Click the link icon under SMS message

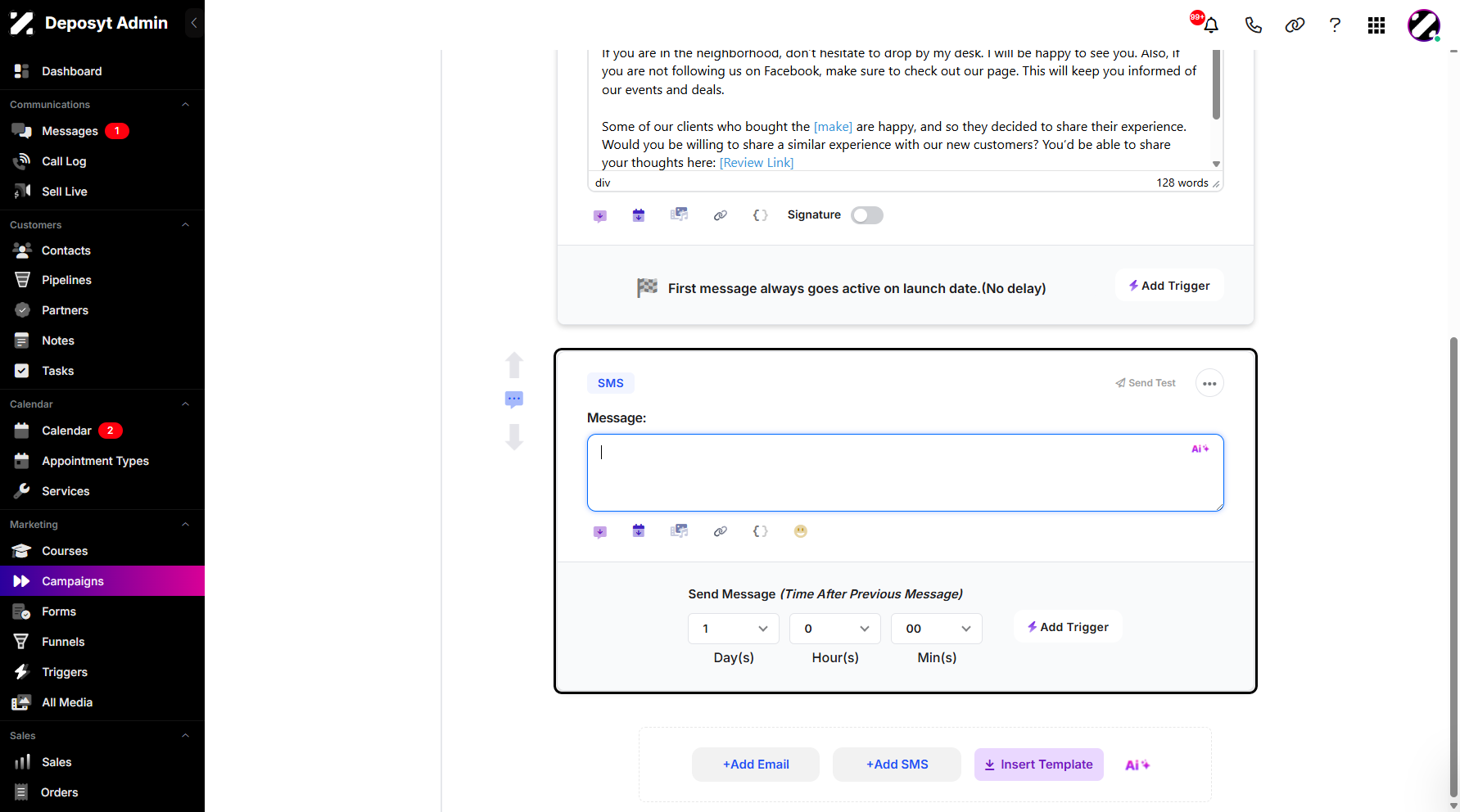click(x=721, y=531)
